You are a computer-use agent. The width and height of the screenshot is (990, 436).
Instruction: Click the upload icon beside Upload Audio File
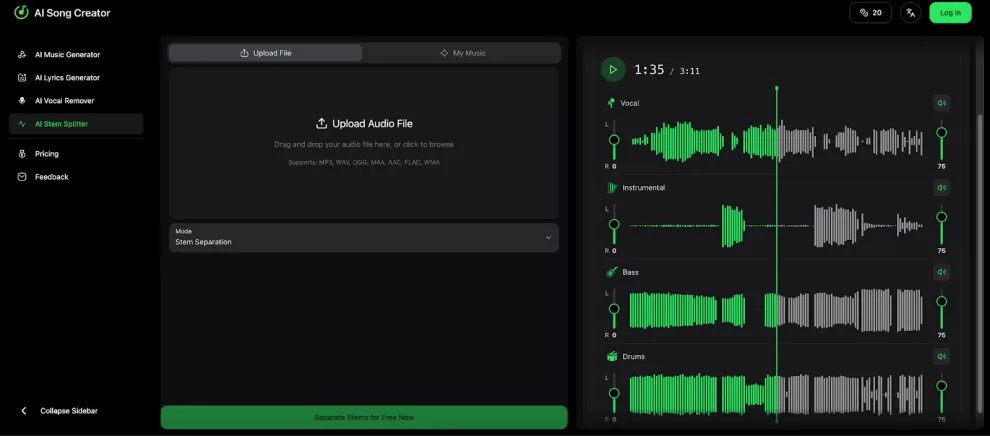click(x=321, y=124)
